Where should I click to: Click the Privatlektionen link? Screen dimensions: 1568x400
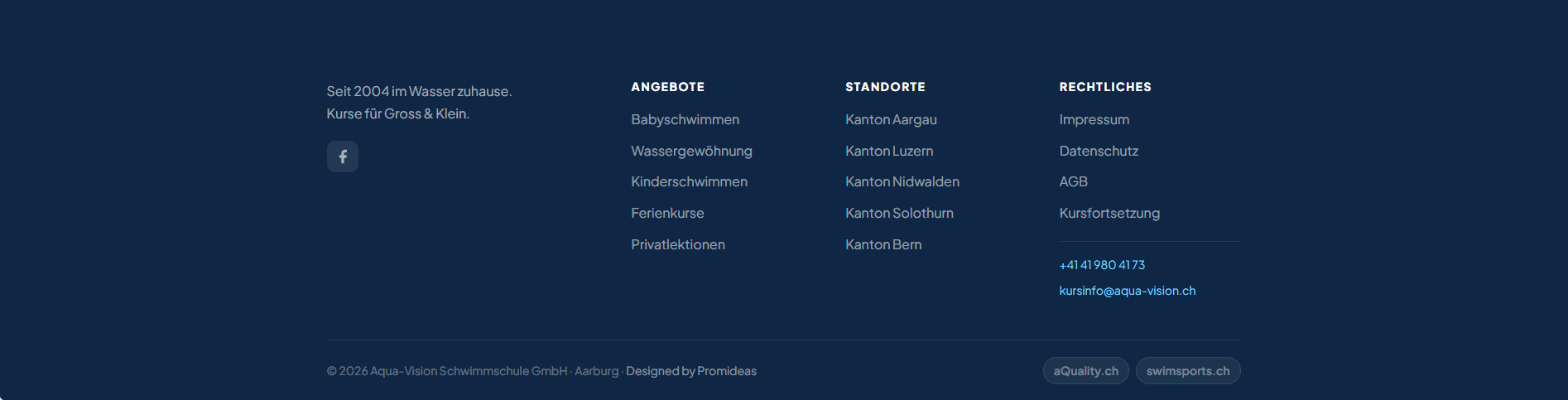click(x=677, y=245)
